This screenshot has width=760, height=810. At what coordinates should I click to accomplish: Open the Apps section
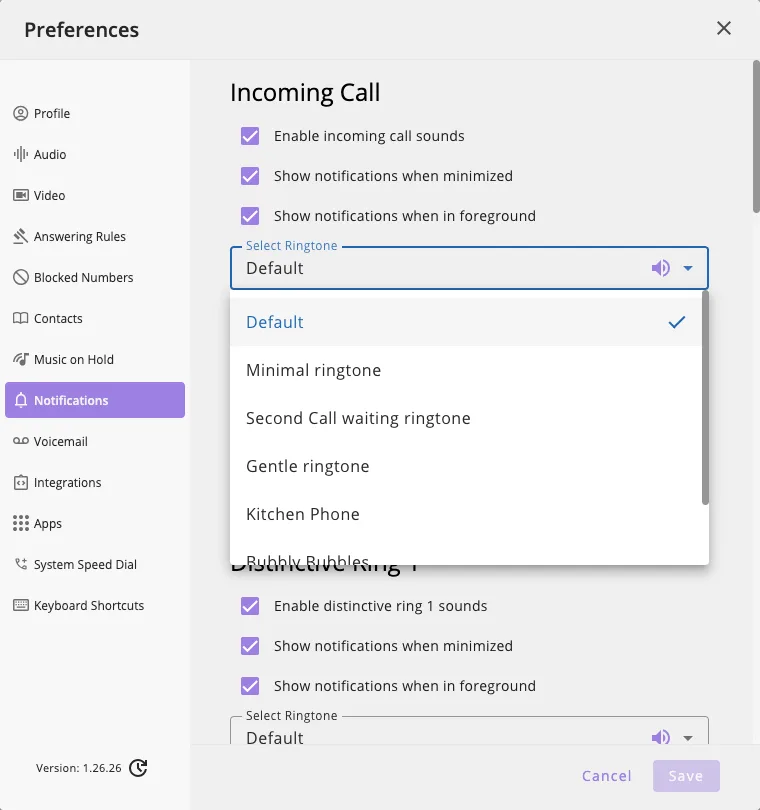(95, 523)
